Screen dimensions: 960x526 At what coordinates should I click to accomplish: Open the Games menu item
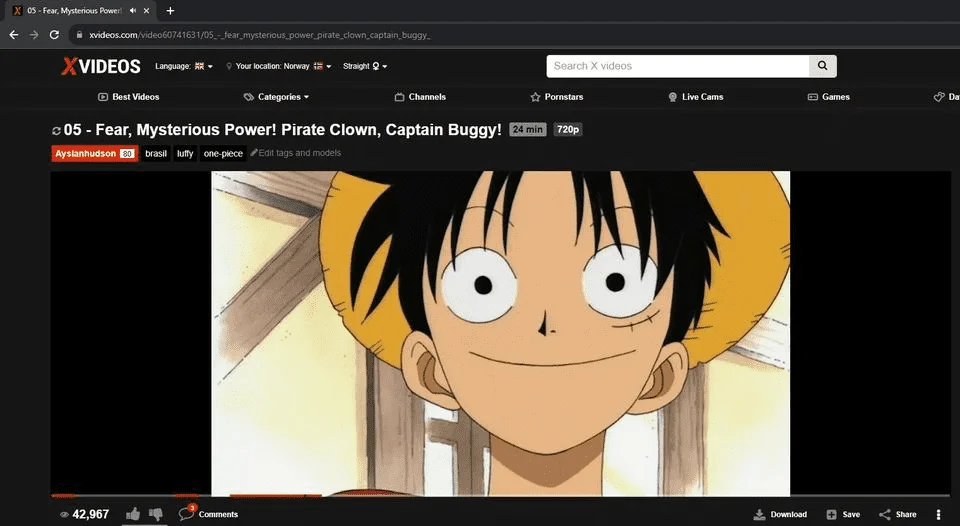(x=828, y=97)
